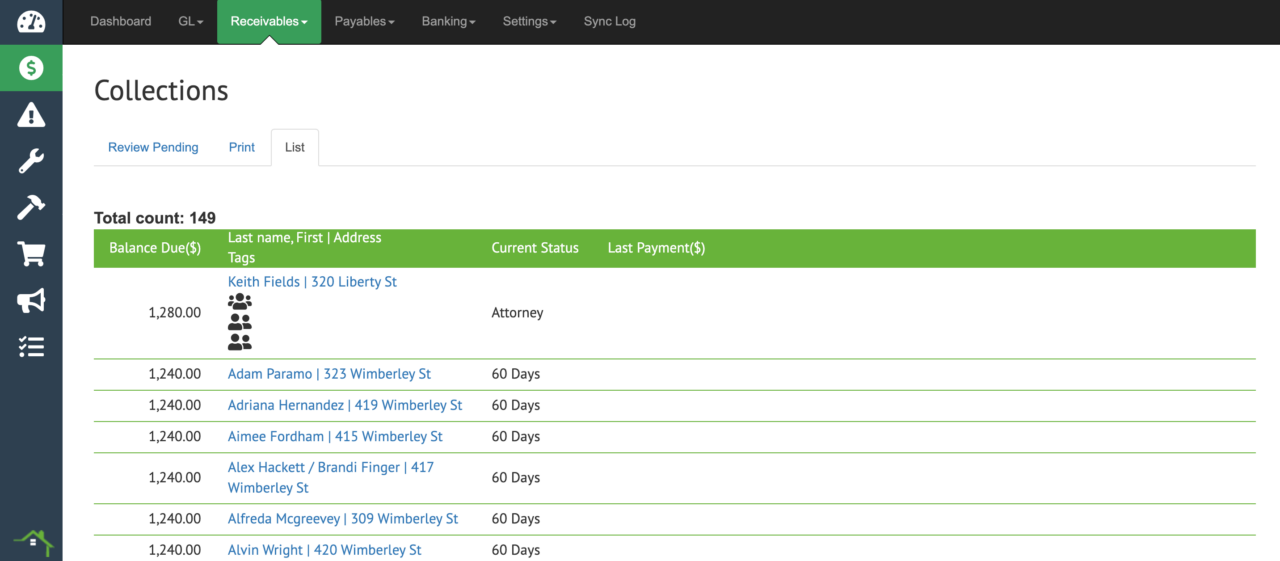Open the Banking dropdown menu
This screenshot has height=561, width=1280.
448,21
